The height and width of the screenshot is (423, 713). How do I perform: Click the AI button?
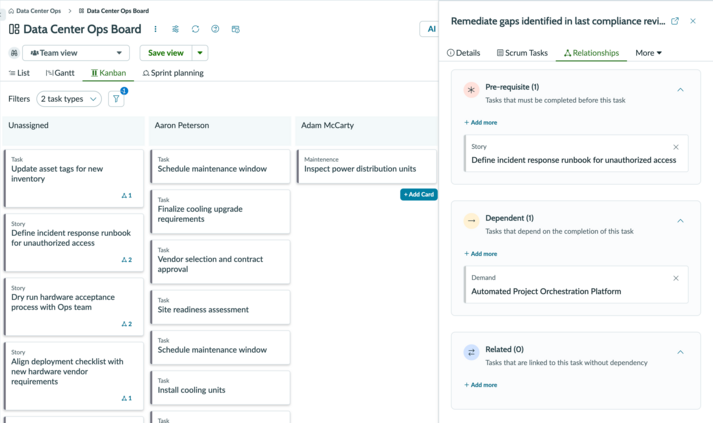click(x=431, y=29)
